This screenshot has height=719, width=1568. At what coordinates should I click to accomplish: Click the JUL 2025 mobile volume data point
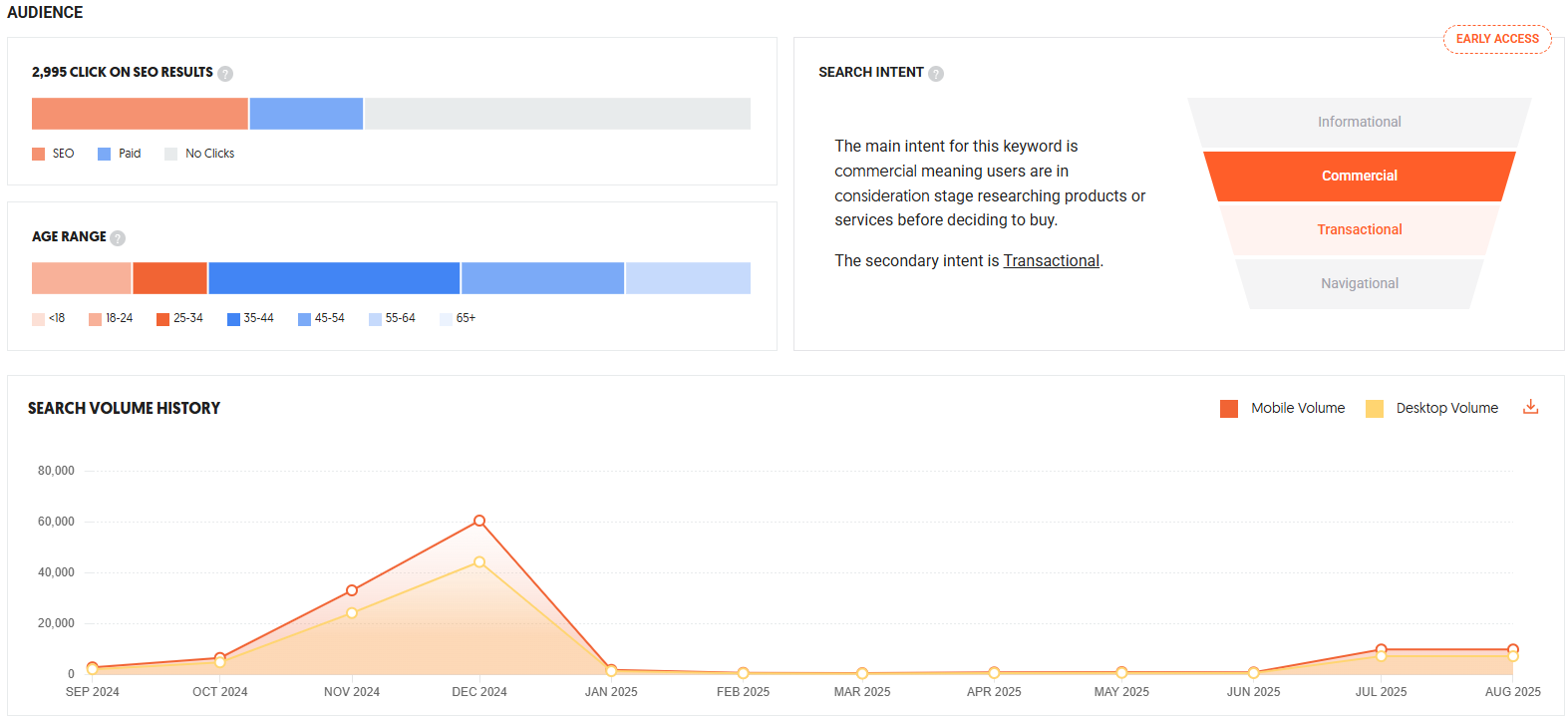point(1381,649)
